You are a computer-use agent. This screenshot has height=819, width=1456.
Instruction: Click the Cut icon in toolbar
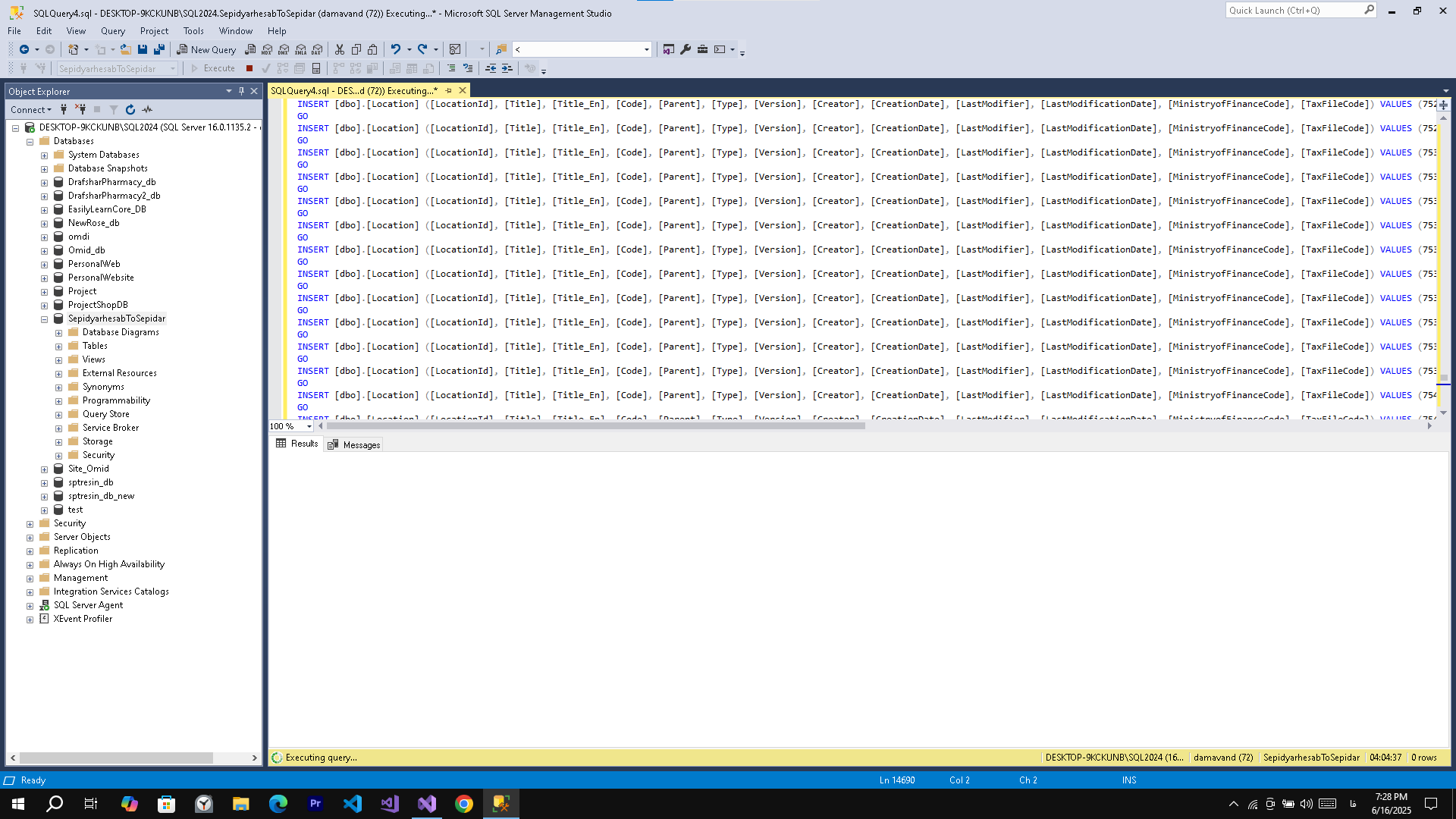coord(340,49)
